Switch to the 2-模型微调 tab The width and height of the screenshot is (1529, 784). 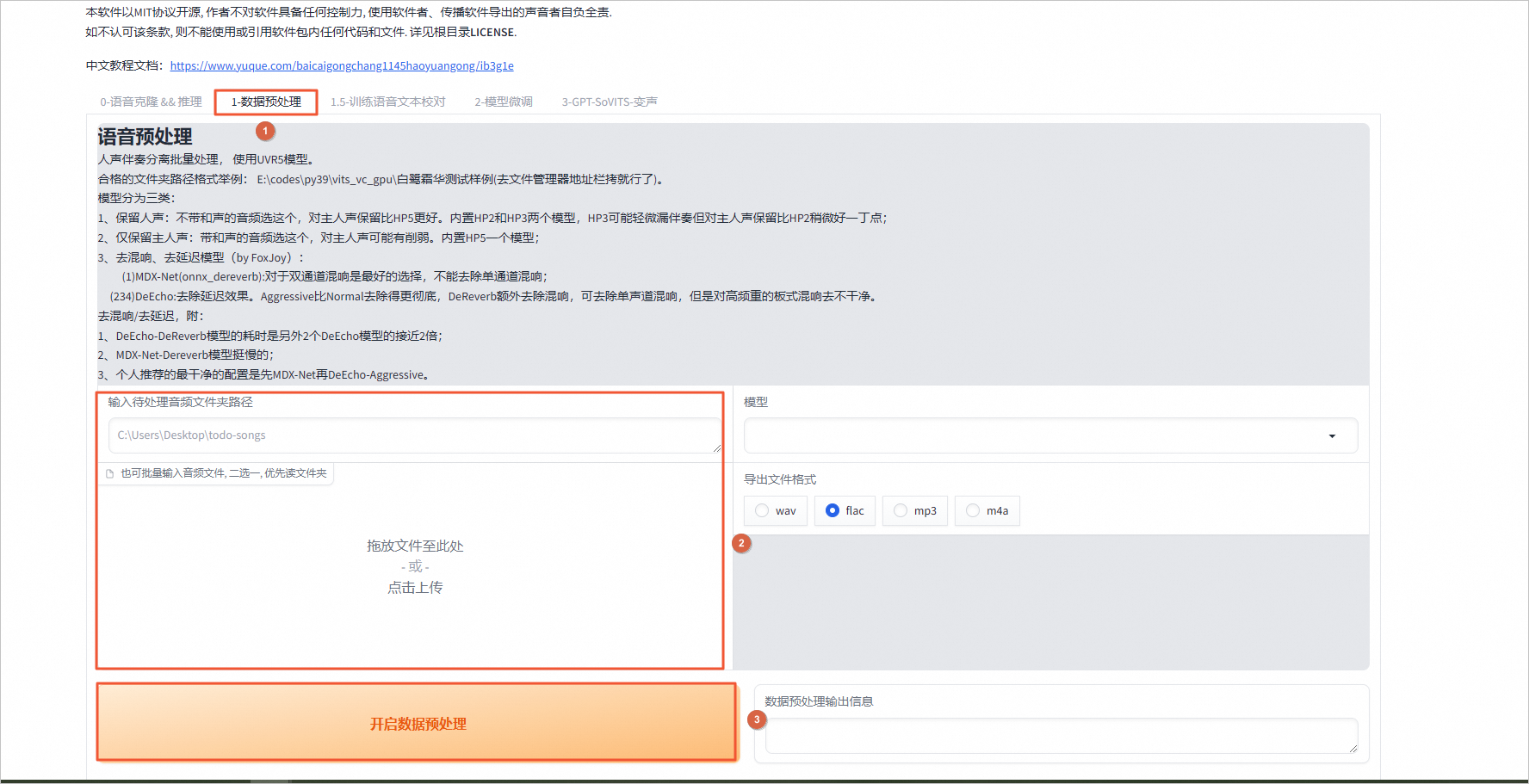pyautogui.click(x=504, y=101)
